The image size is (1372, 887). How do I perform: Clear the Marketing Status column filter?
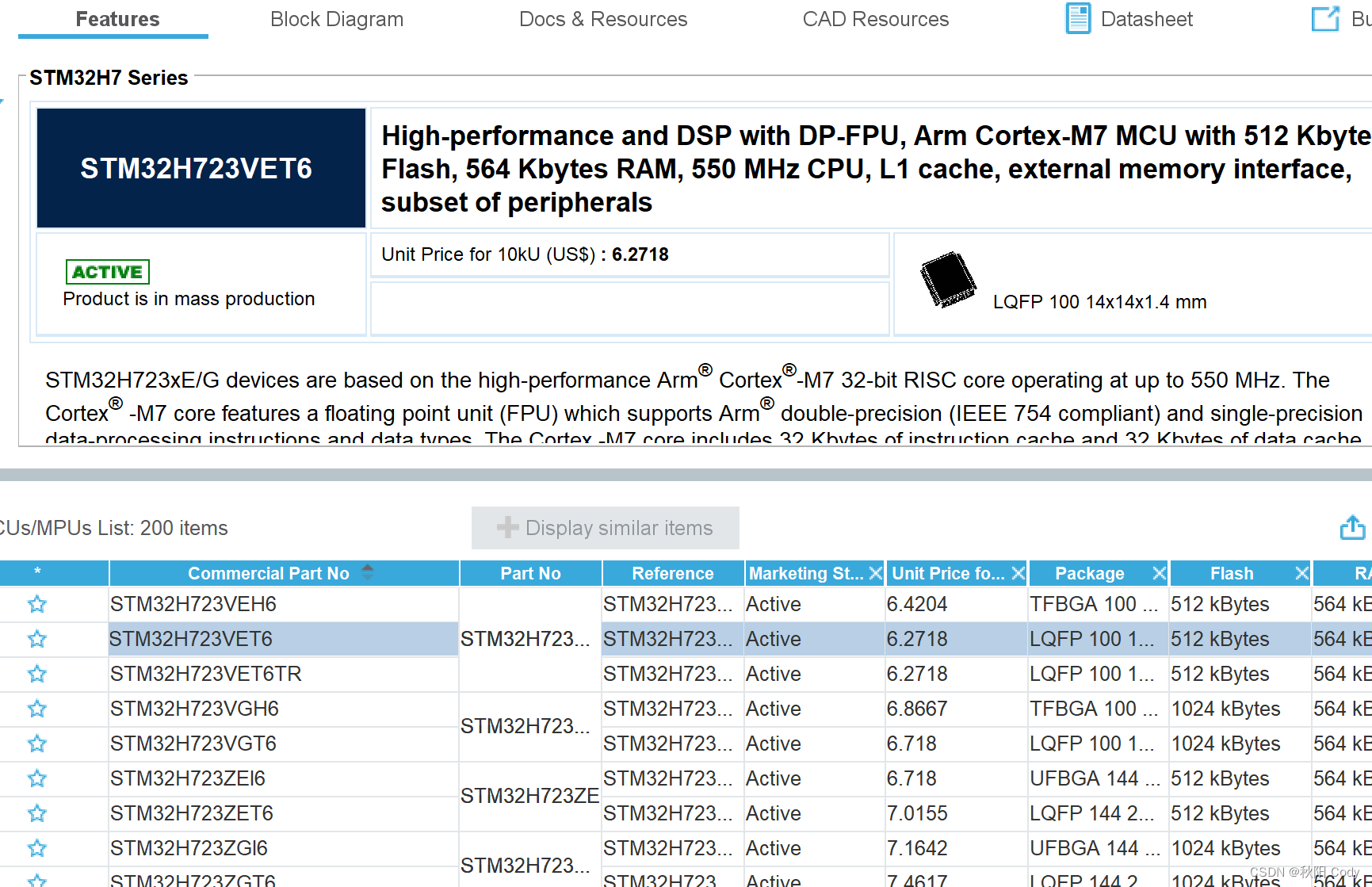[875, 572]
